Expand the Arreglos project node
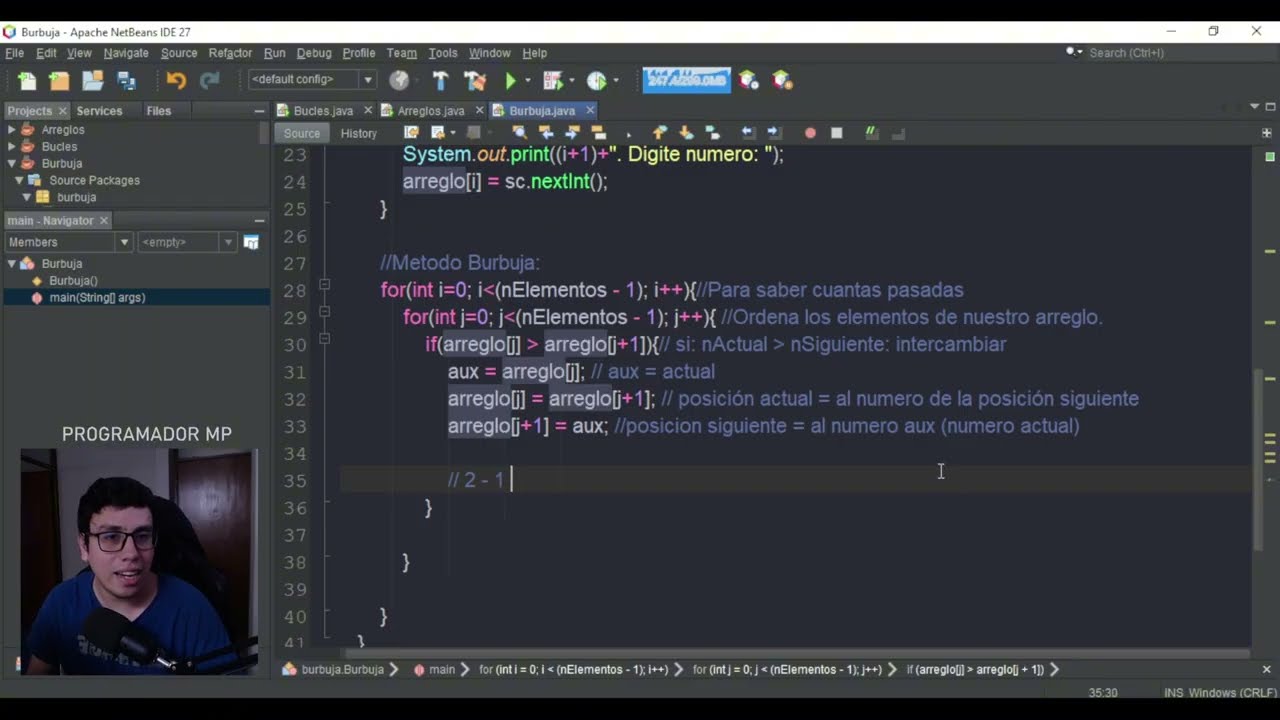 (x=11, y=130)
